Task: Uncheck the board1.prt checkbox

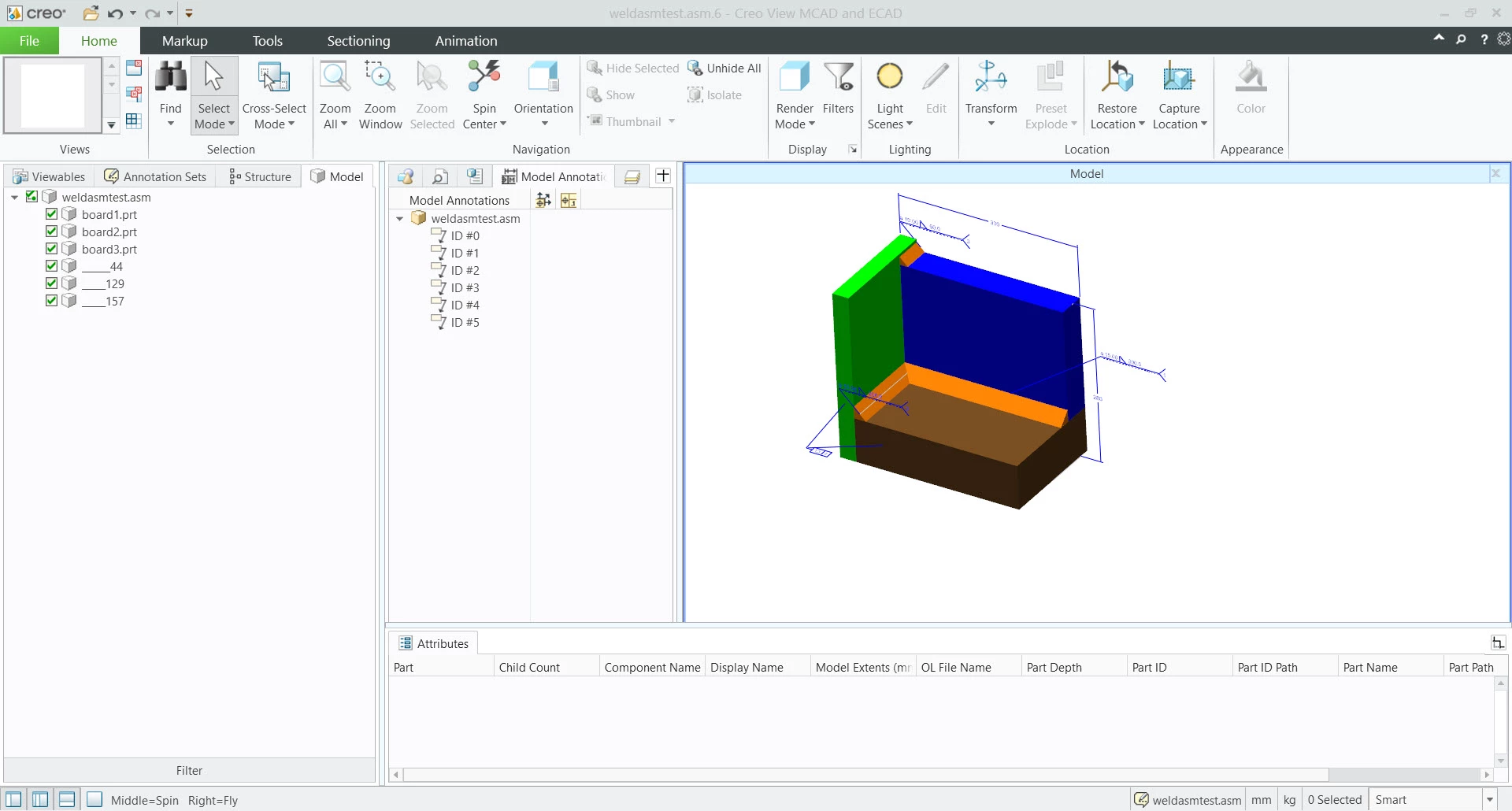Action: [x=51, y=214]
